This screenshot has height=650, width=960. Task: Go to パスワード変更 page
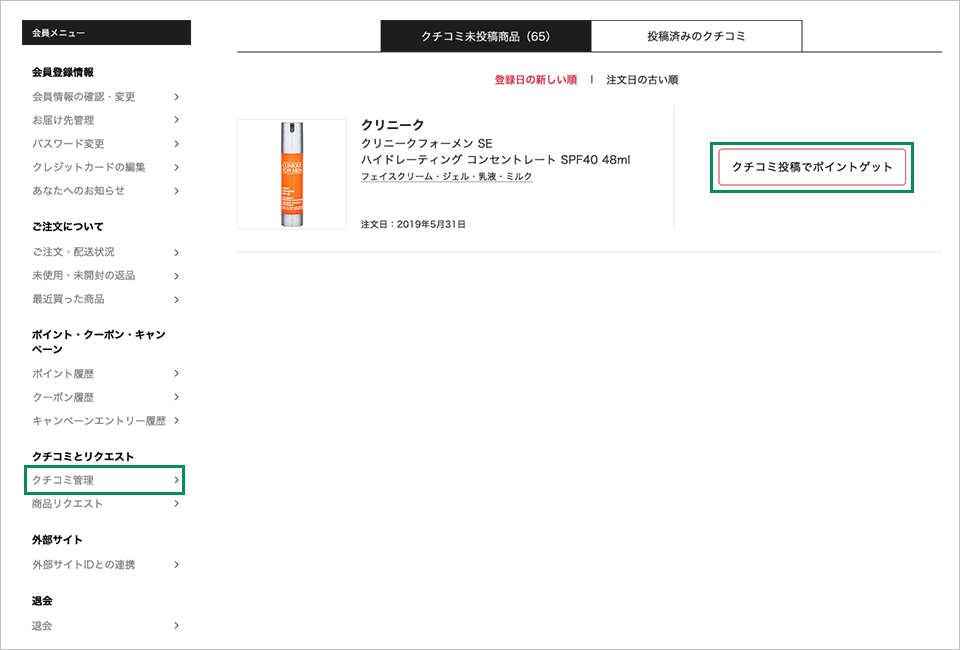68,144
